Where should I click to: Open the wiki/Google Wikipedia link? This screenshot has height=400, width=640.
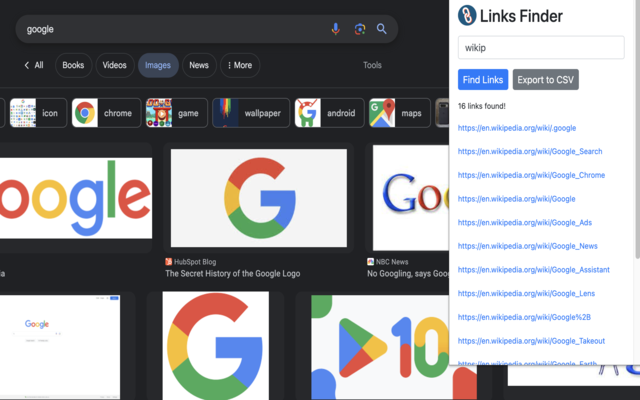point(516,199)
